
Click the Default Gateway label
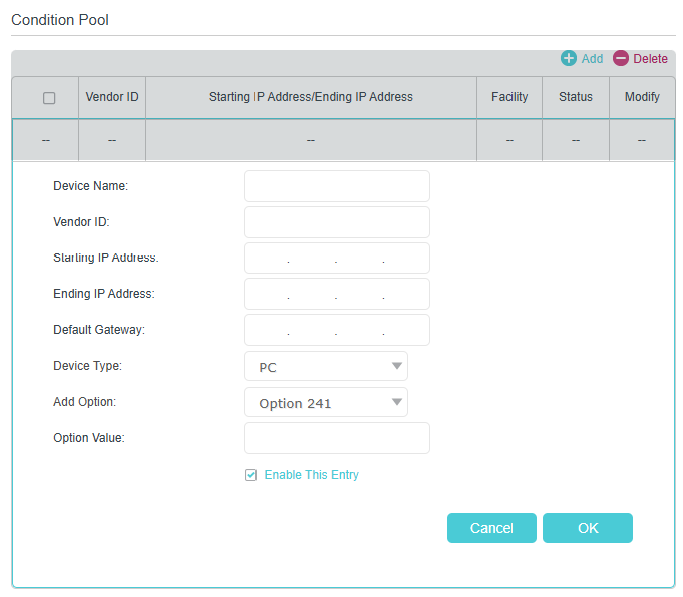(99, 330)
